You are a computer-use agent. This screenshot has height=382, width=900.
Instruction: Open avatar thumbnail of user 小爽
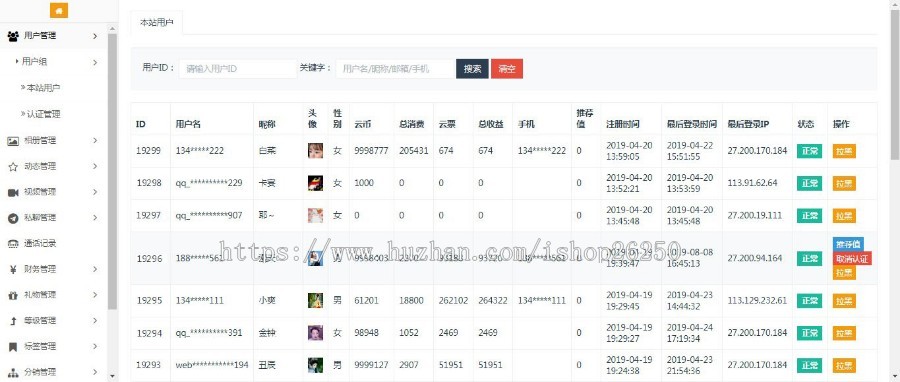click(315, 301)
